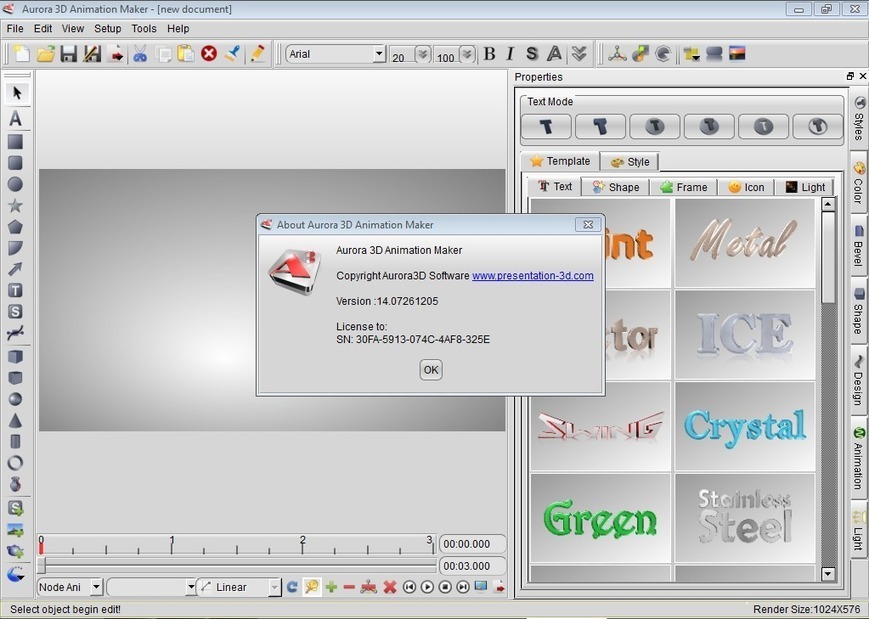Select the Crystal text template thumbnail
Screen dimensions: 869x619
pyautogui.click(x=744, y=426)
